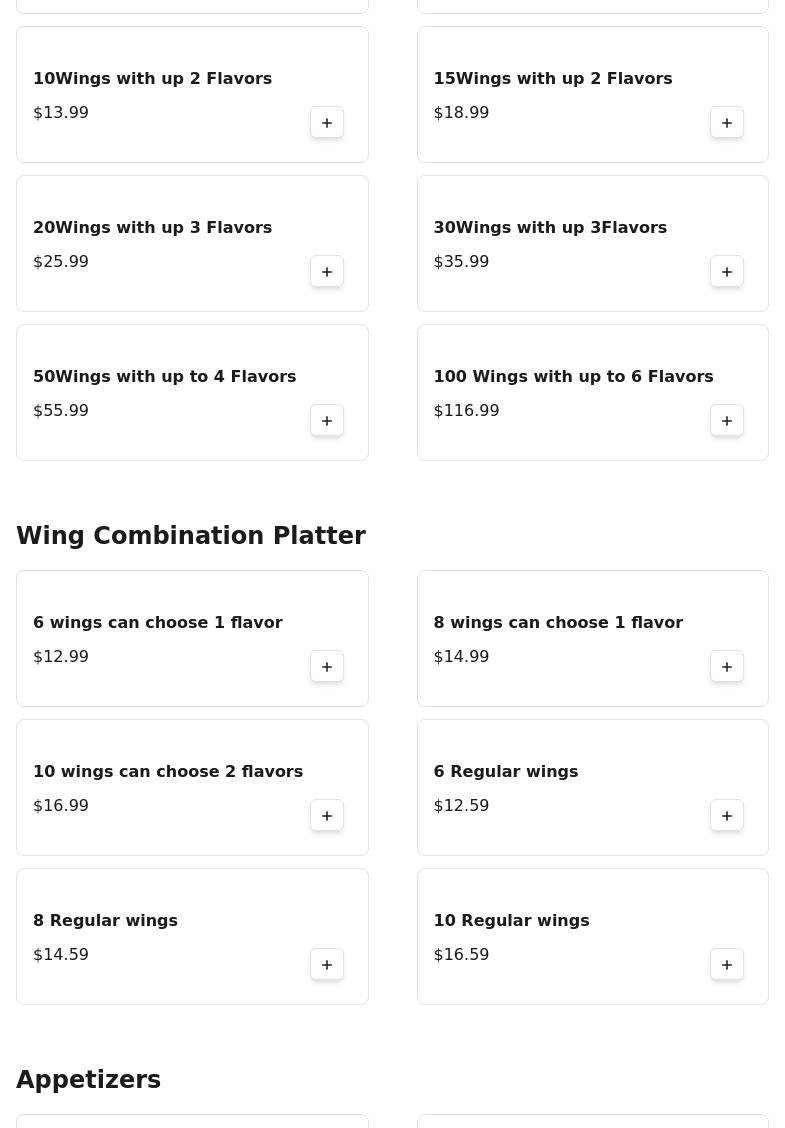This screenshot has height=1128, width=785.
Task: Add 50Wings with up to 4 Flavors
Action: tap(327, 421)
